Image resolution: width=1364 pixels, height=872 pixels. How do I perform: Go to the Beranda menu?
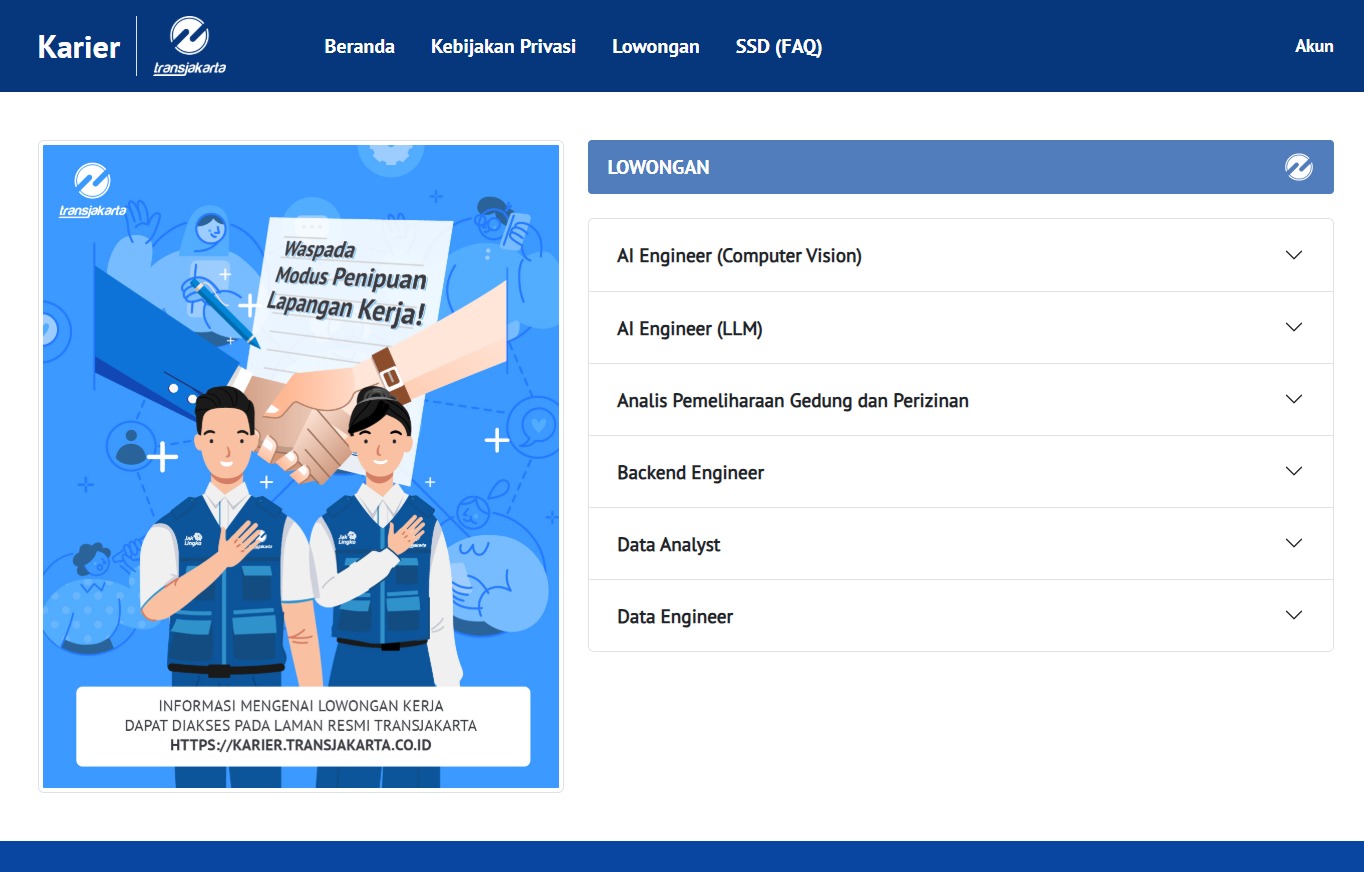point(359,46)
